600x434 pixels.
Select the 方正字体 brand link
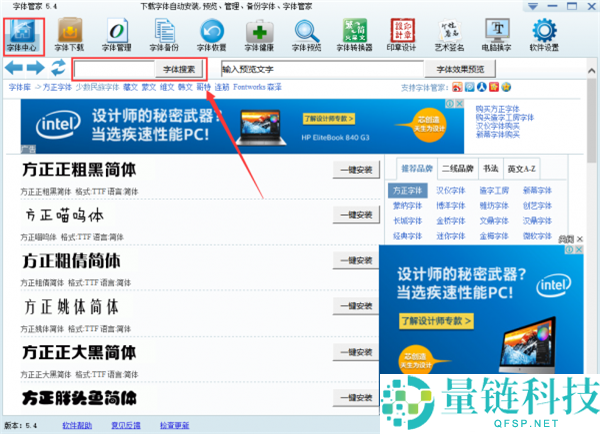coord(407,190)
